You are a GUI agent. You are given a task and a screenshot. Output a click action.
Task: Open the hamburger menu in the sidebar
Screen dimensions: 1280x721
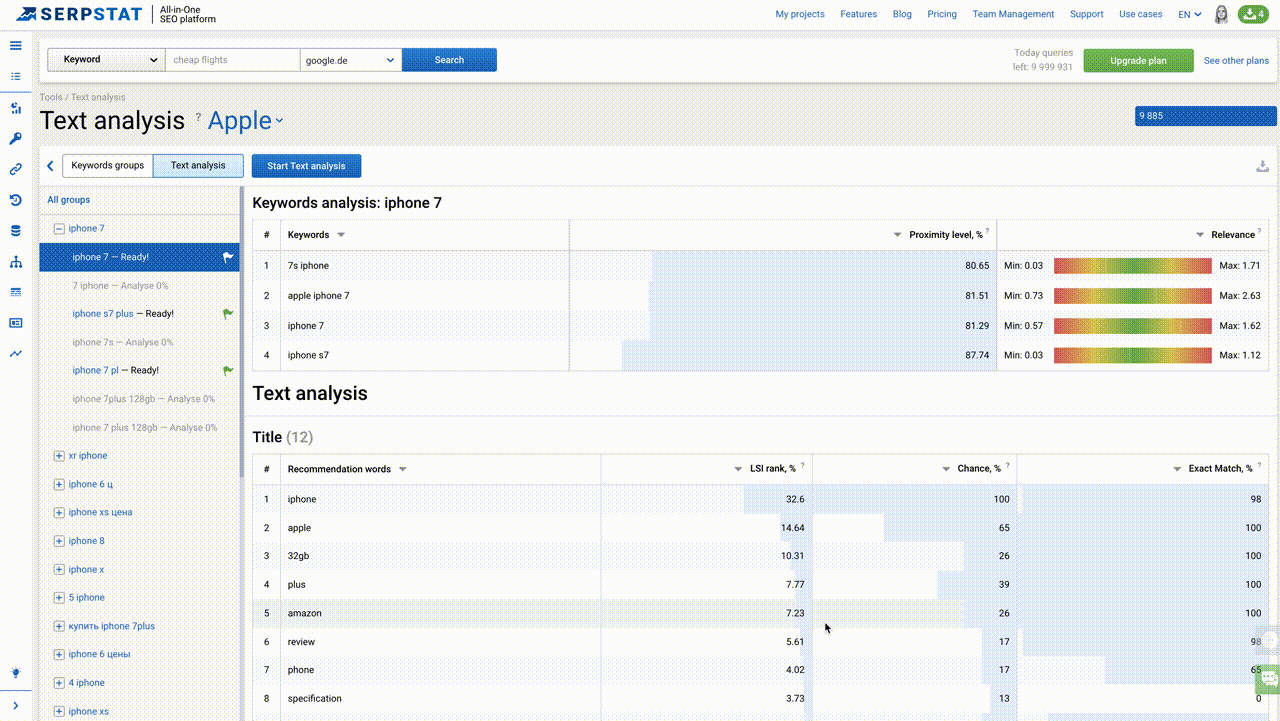[x=16, y=45]
